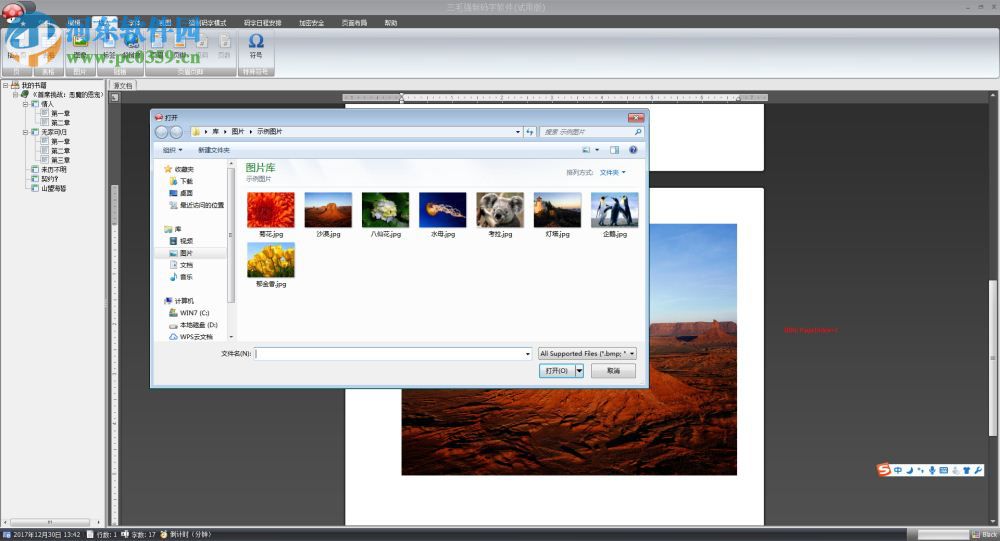Go back with the dialog's back arrow
This screenshot has width=1000, height=541.
pos(161,132)
